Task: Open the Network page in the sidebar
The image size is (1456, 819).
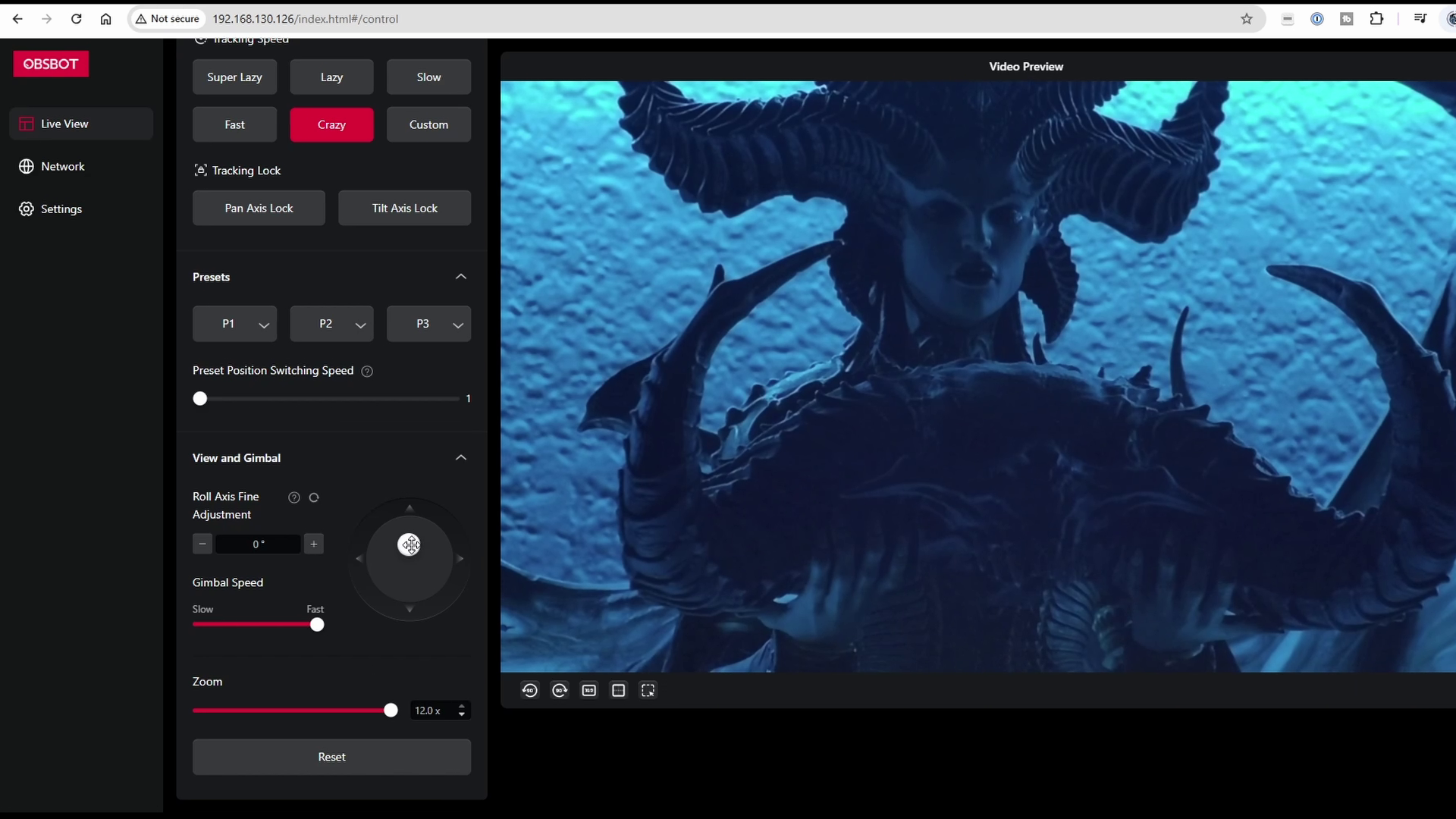Action: 63,166
